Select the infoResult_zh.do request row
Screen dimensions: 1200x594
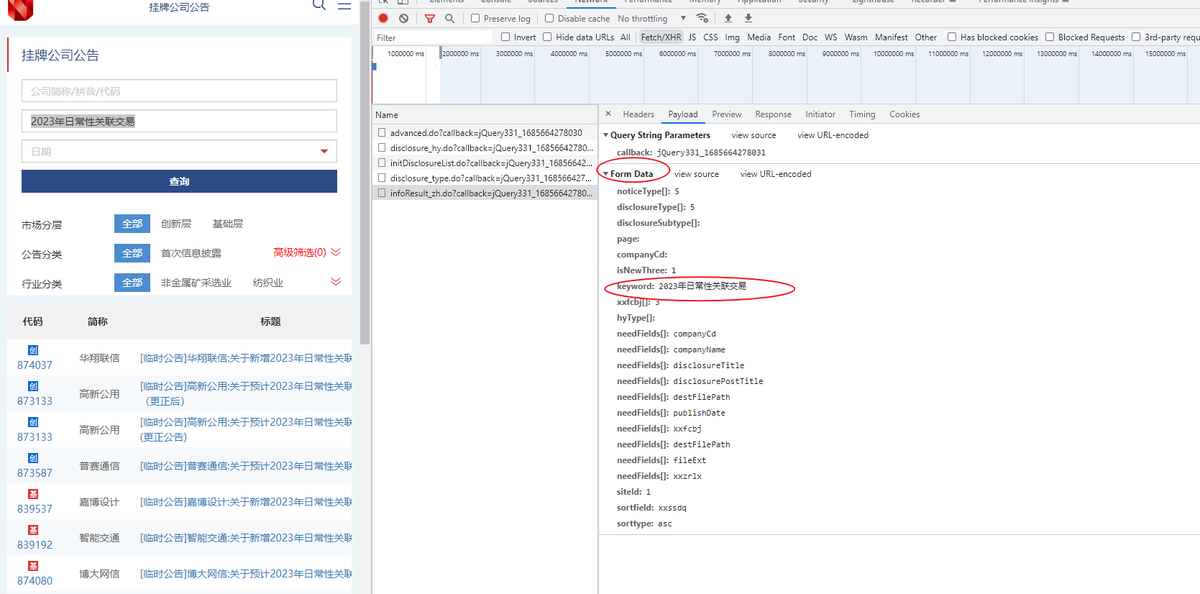click(x=485, y=193)
